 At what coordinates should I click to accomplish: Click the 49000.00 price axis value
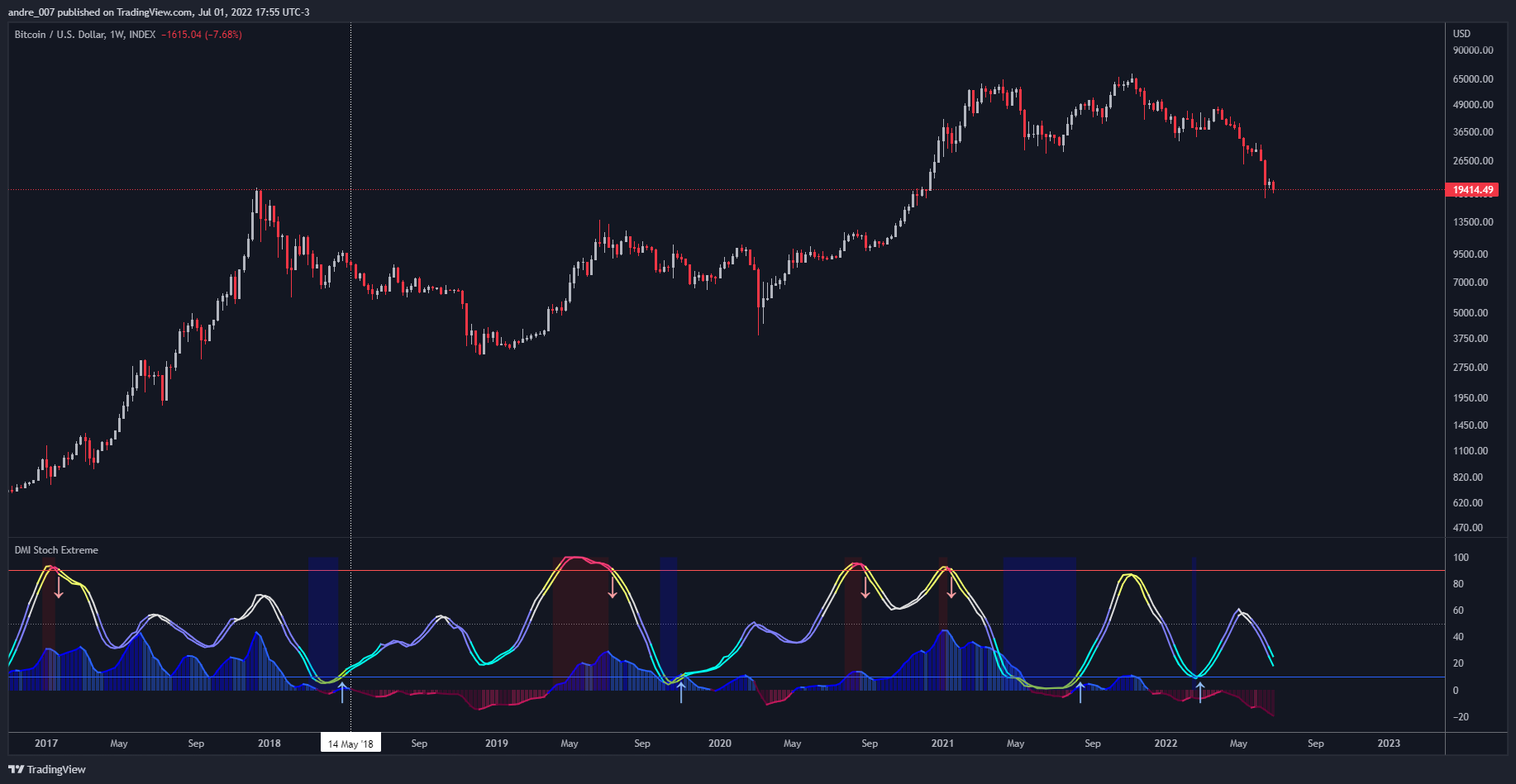[x=1473, y=105]
